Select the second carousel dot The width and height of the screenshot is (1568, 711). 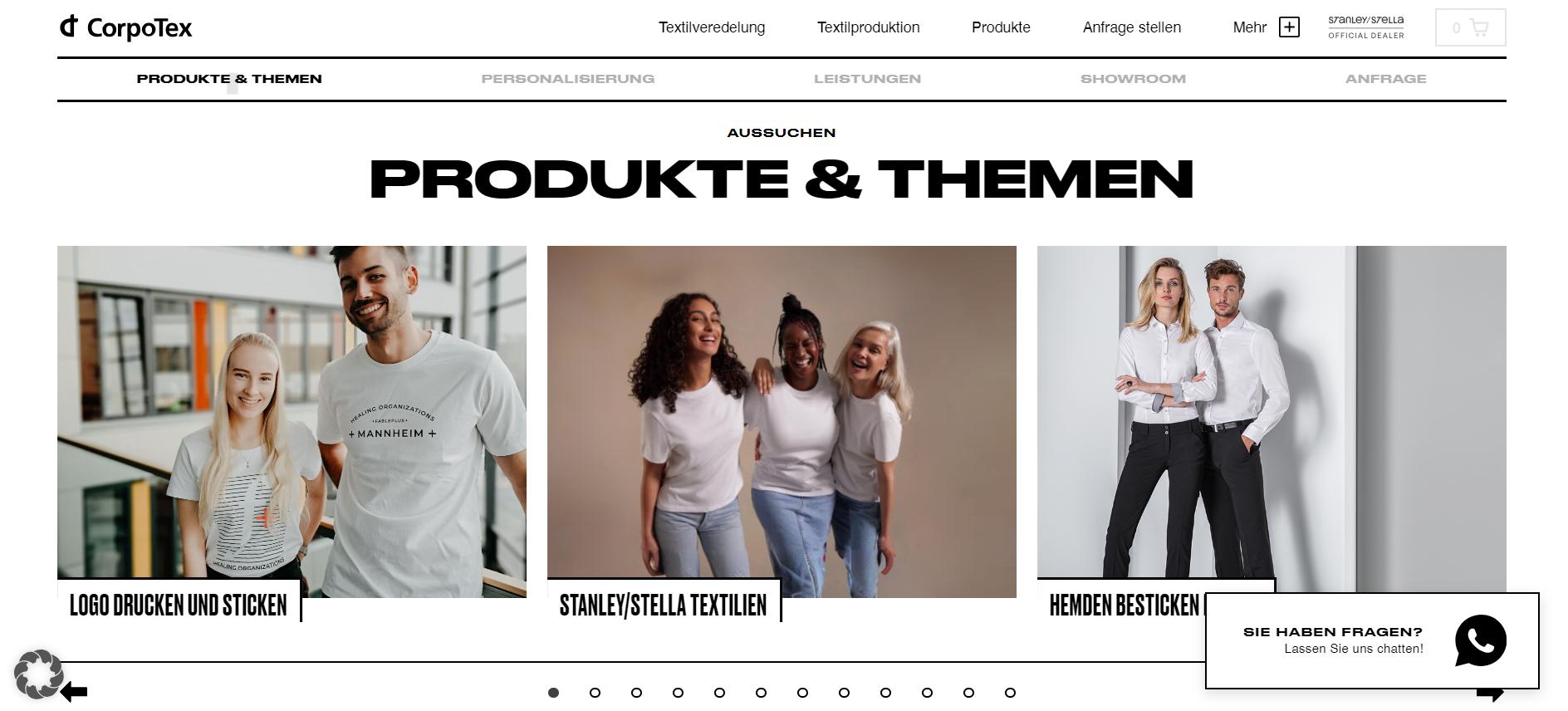pyautogui.click(x=595, y=693)
